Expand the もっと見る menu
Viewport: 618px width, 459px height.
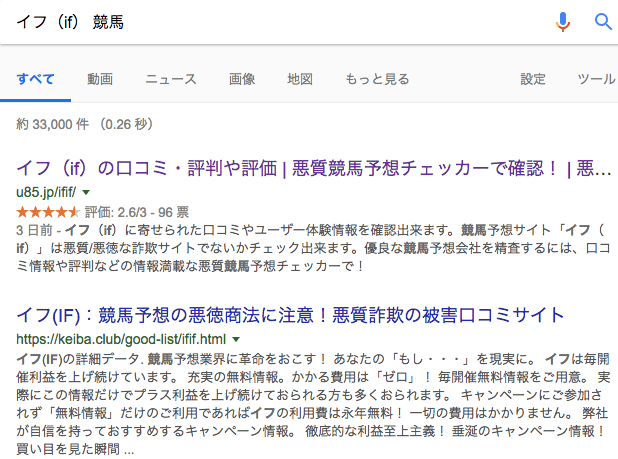[377, 79]
